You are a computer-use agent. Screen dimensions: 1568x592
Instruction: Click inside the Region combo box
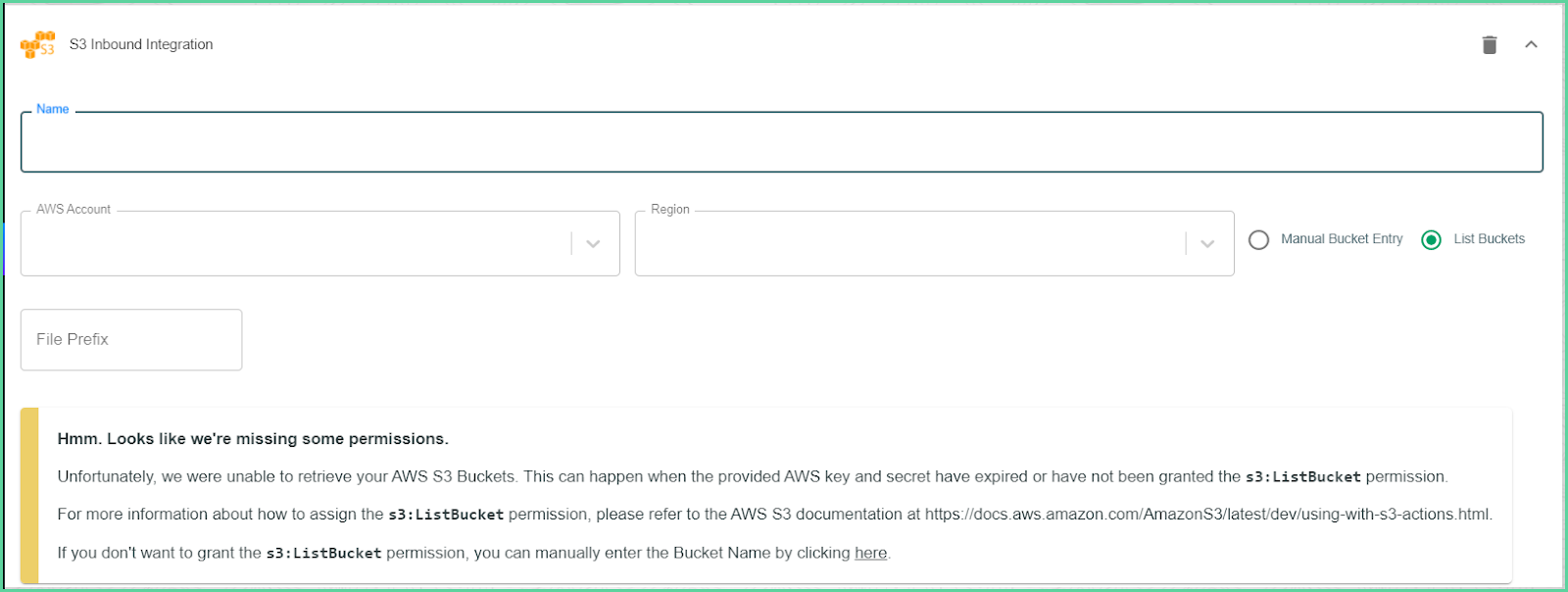pos(909,244)
